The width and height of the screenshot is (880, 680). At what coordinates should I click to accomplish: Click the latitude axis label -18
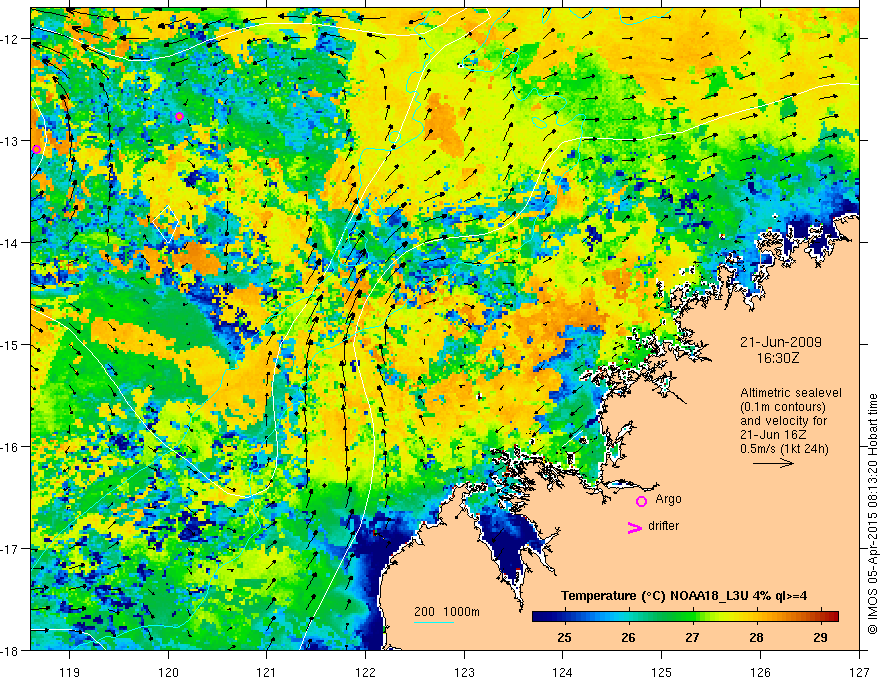(10, 650)
